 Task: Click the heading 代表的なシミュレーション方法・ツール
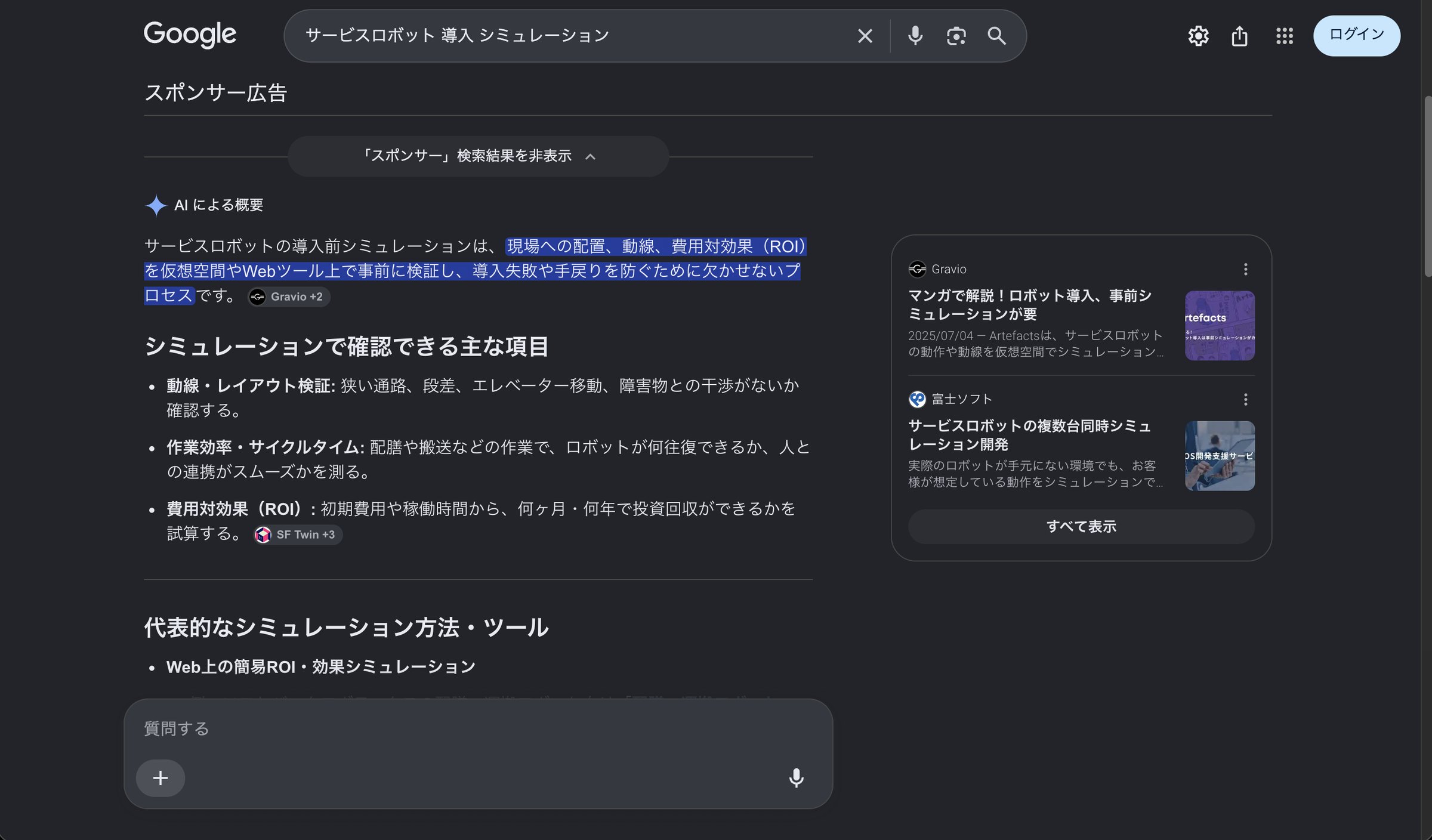tap(346, 628)
